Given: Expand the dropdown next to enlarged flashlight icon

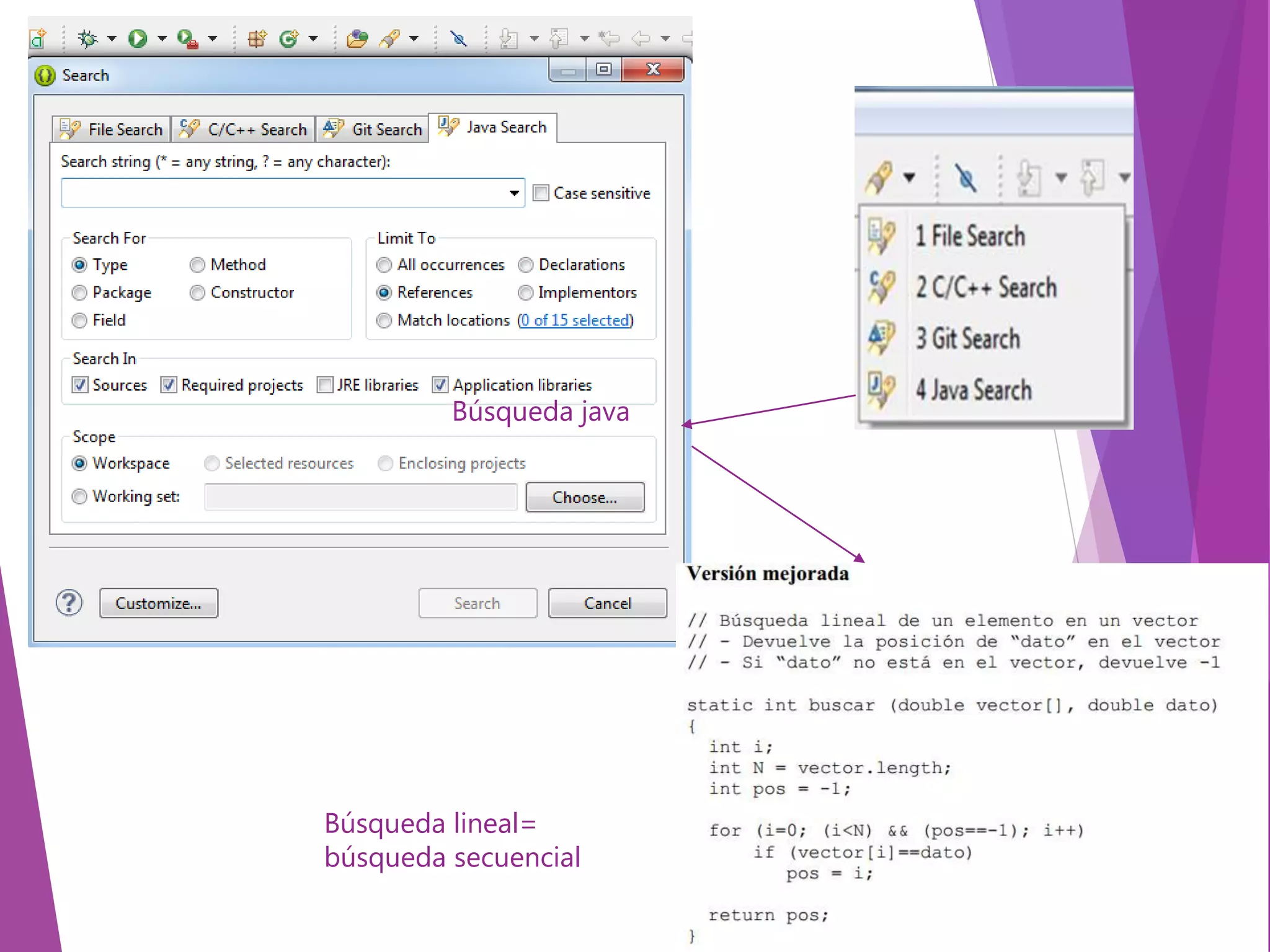Looking at the screenshot, I should (x=909, y=178).
